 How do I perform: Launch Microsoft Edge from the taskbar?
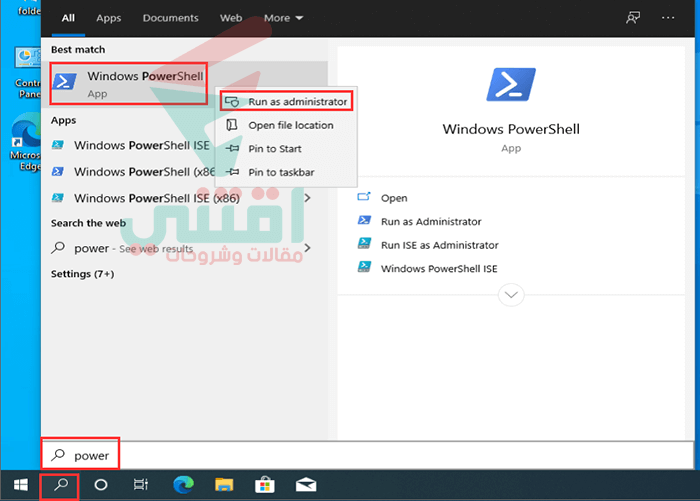point(183,485)
